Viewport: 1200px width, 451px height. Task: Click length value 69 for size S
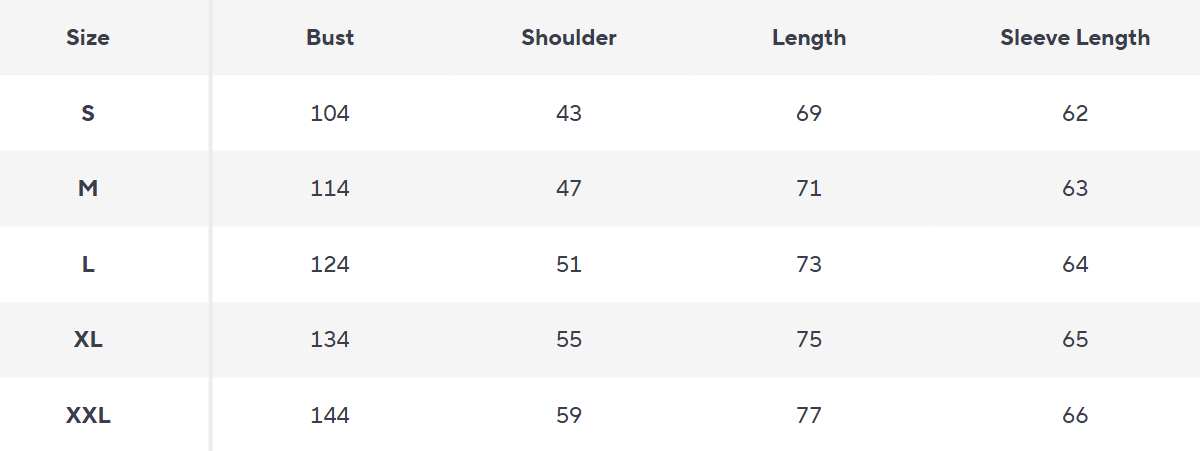click(809, 113)
